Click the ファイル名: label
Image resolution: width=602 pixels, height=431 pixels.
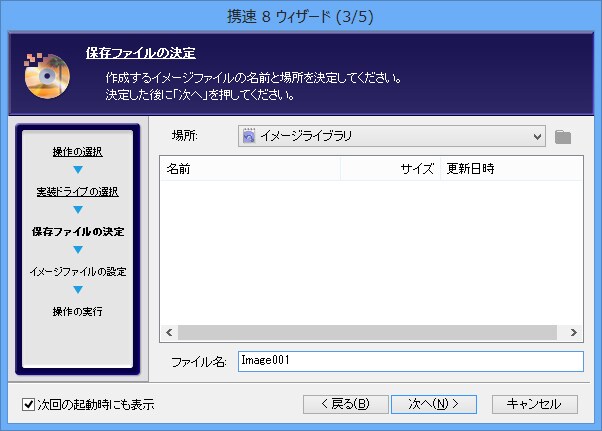[x=198, y=362]
